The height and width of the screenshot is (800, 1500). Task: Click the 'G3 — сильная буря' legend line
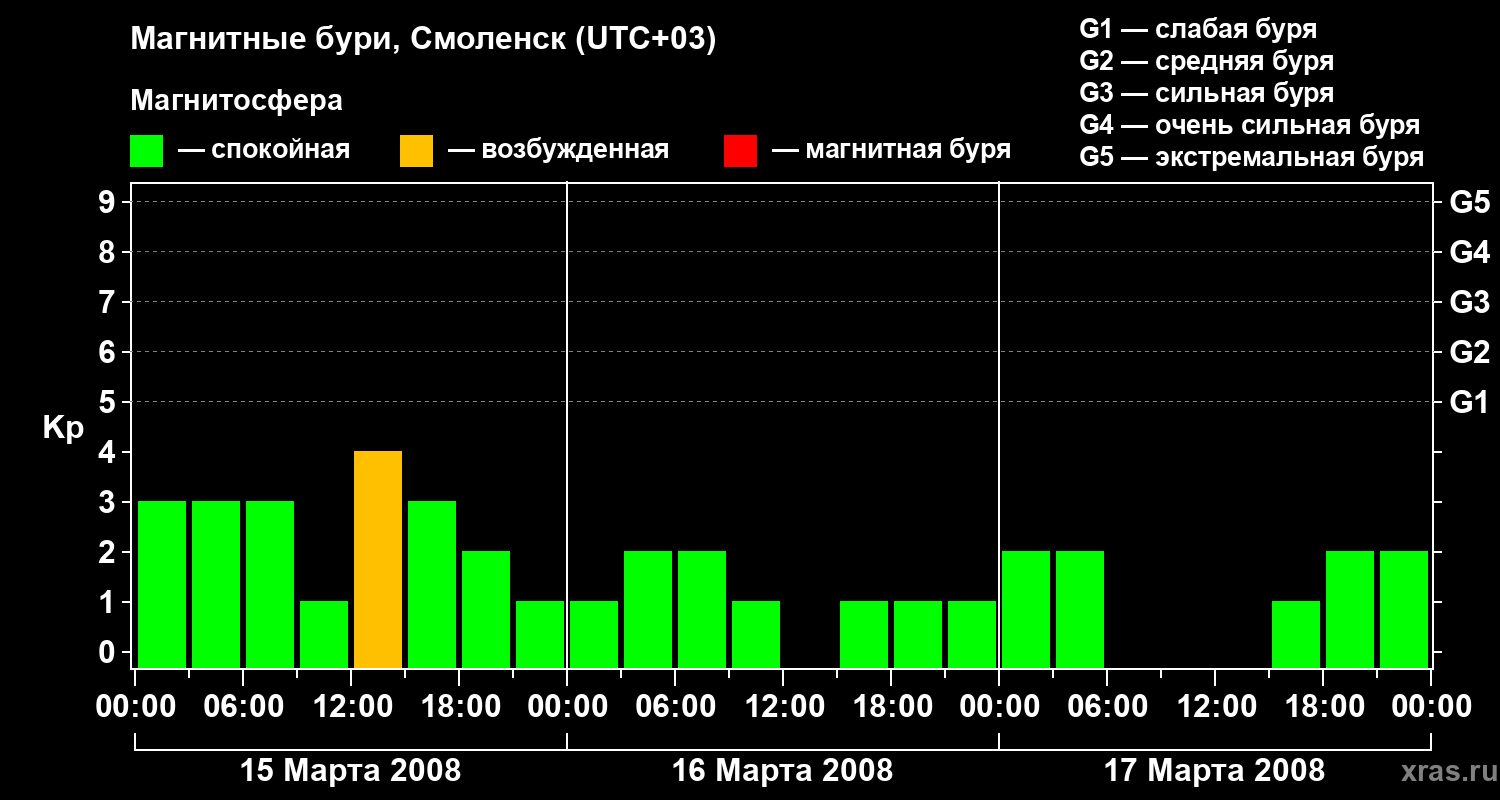pyautogui.click(x=1207, y=93)
